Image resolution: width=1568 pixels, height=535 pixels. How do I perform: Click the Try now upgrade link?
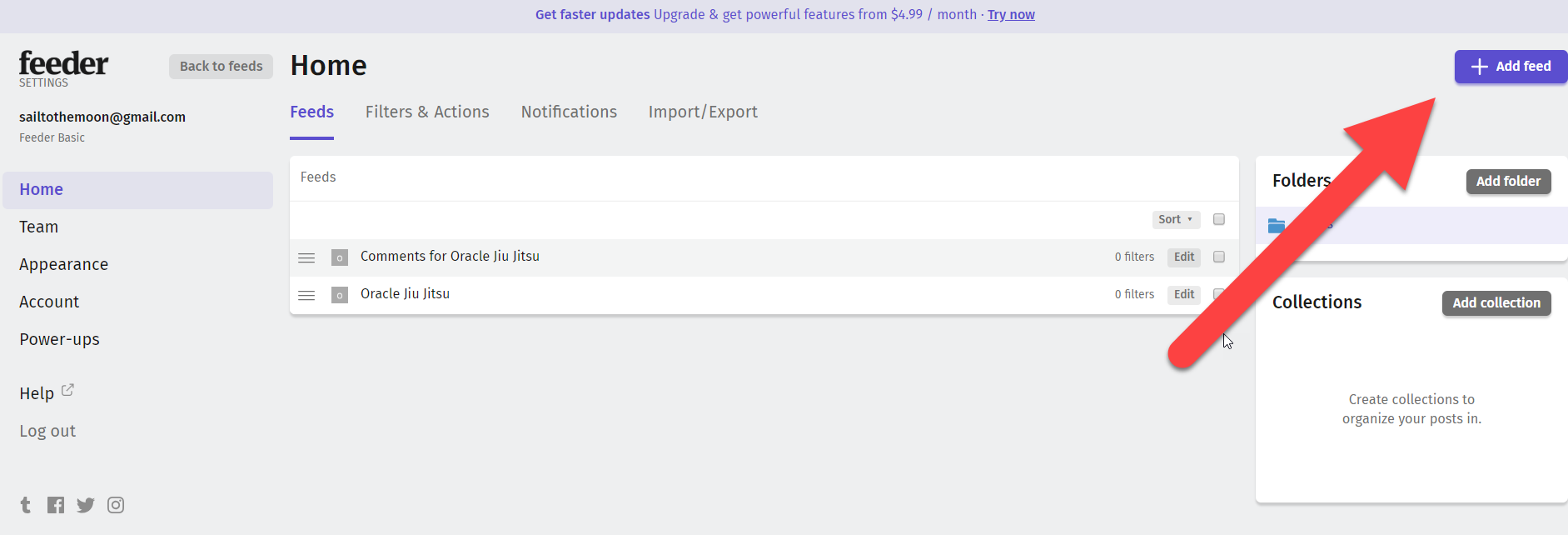(x=1011, y=15)
